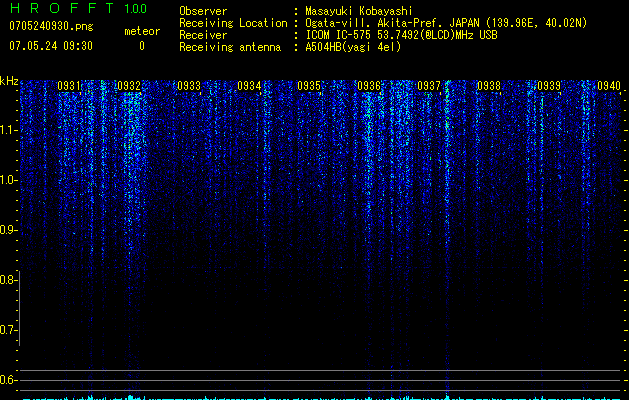This screenshot has width=629, height=400.
Task: Click the 0935 time marker
Action: tap(309, 85)
